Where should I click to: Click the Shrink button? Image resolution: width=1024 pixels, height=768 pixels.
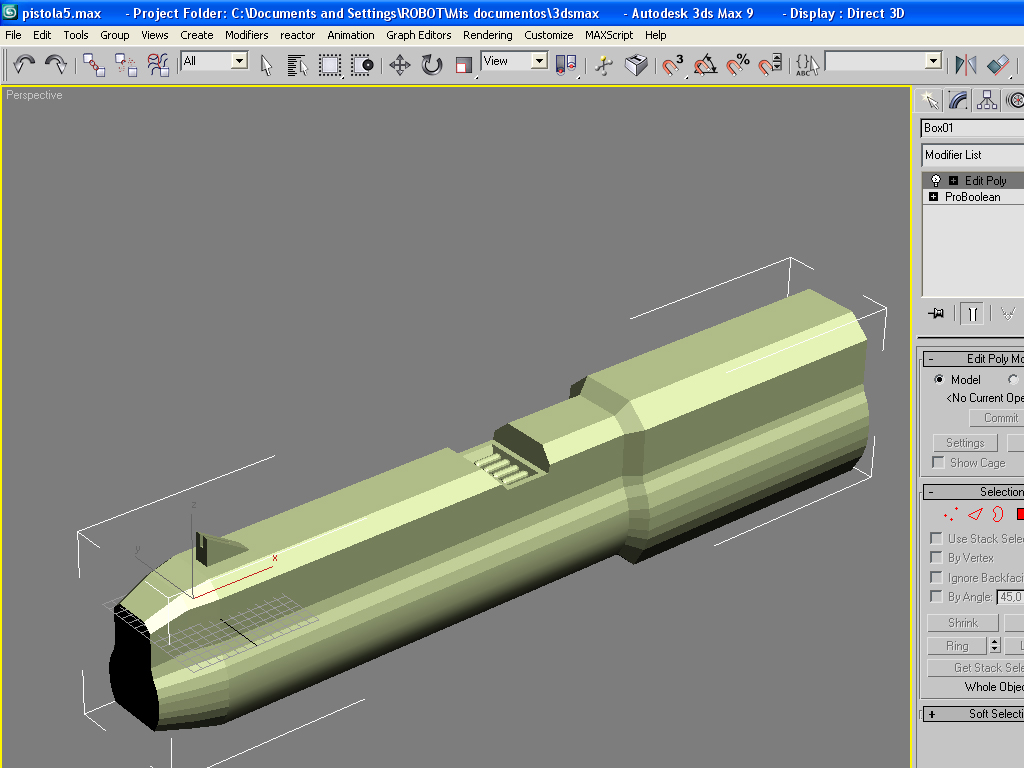point(963,622)
